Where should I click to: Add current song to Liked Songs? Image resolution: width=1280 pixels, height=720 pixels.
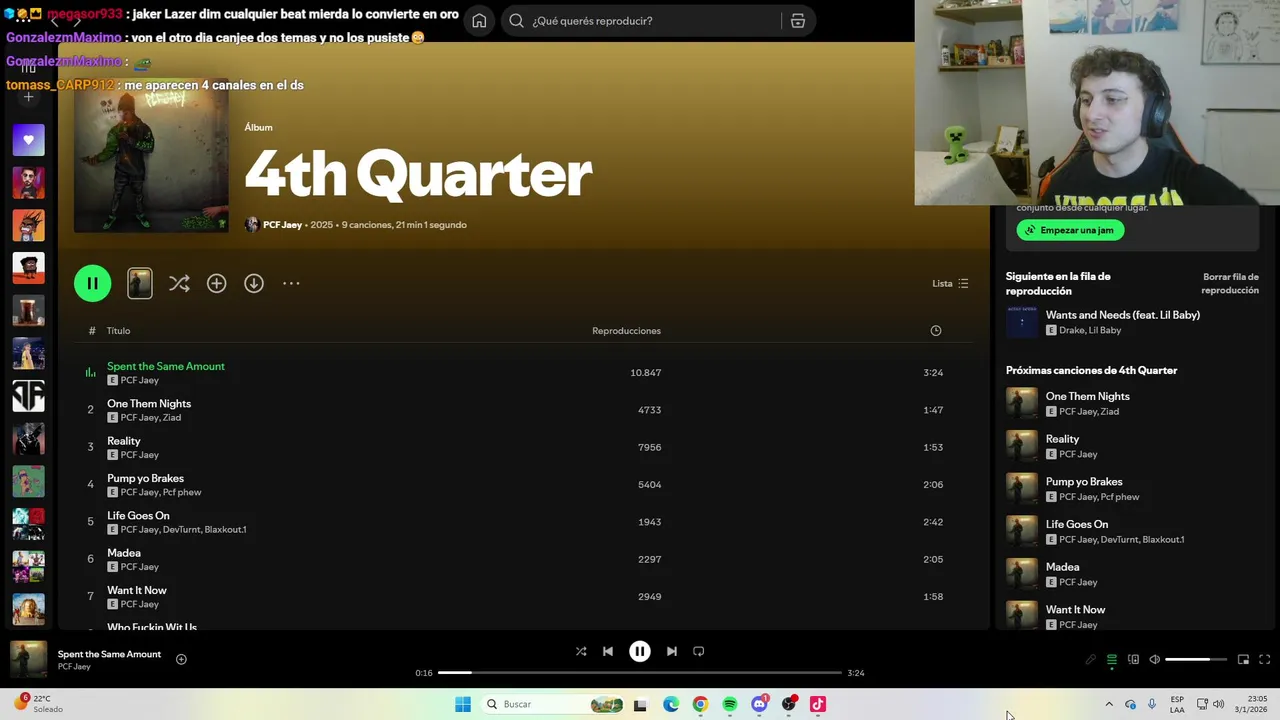pos(181,659)
